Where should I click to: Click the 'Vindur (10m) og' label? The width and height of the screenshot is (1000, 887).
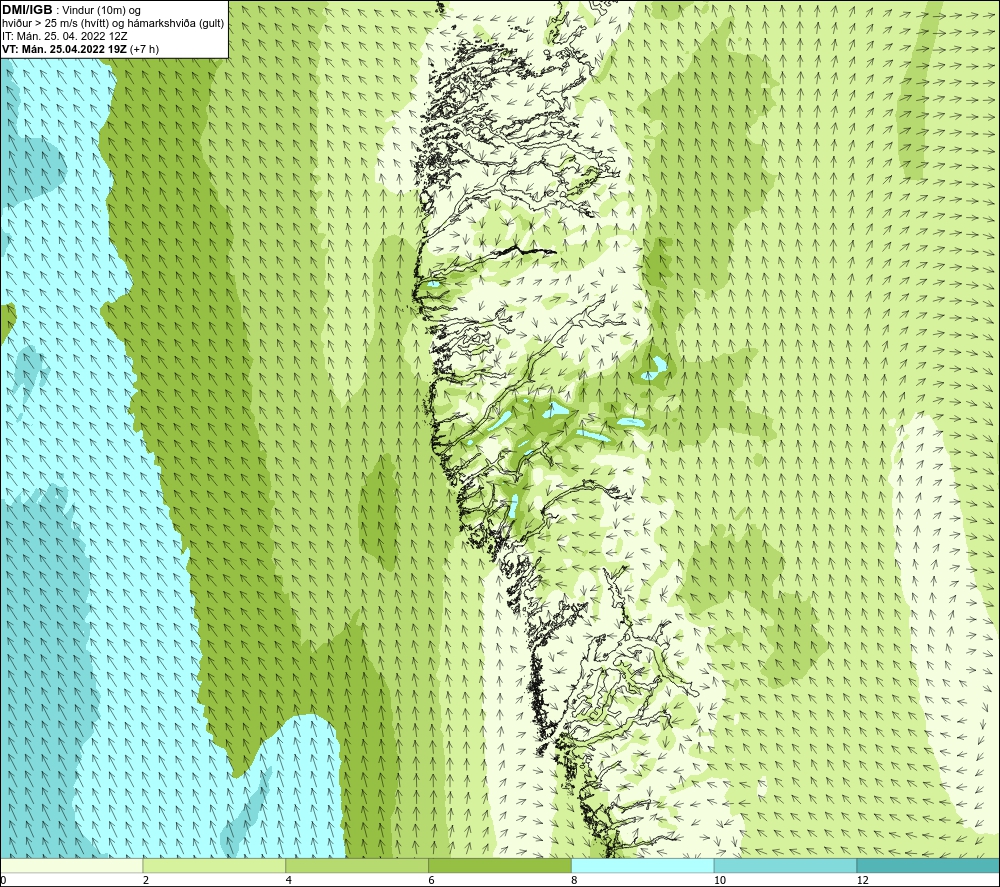click(101, 11)
